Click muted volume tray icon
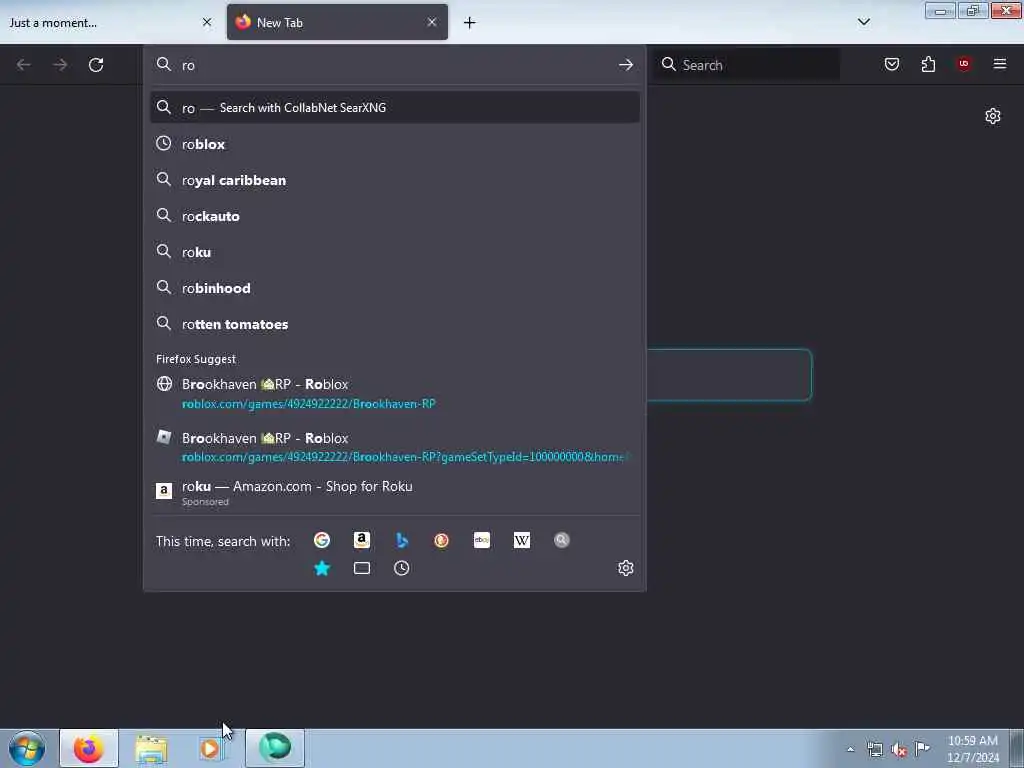 (x=899, y=750)
